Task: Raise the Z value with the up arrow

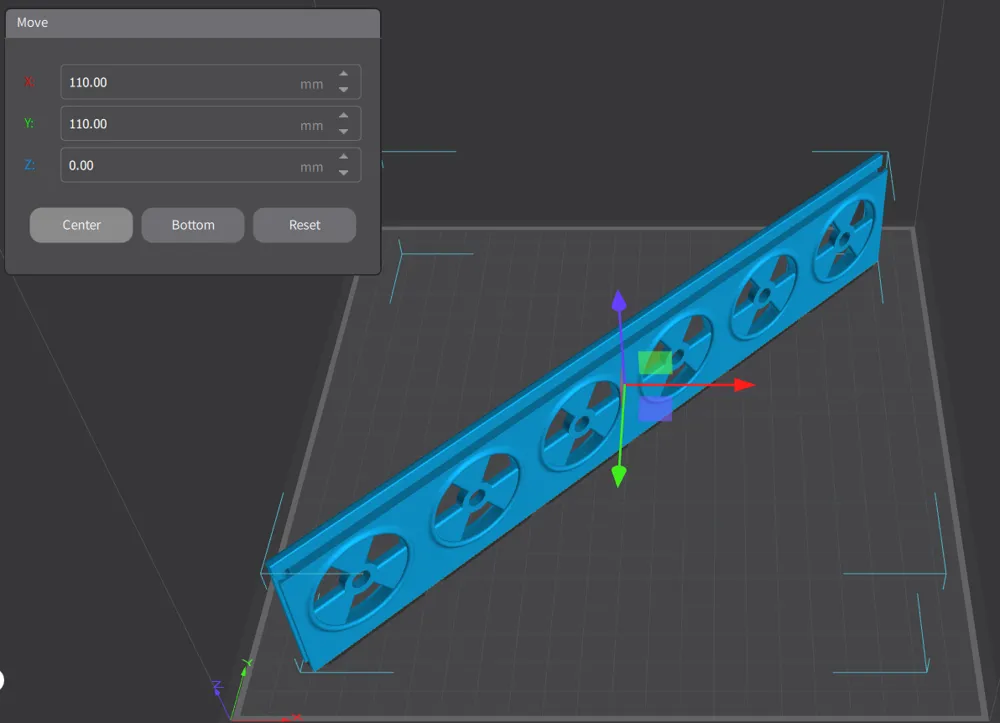Action: 344,157
